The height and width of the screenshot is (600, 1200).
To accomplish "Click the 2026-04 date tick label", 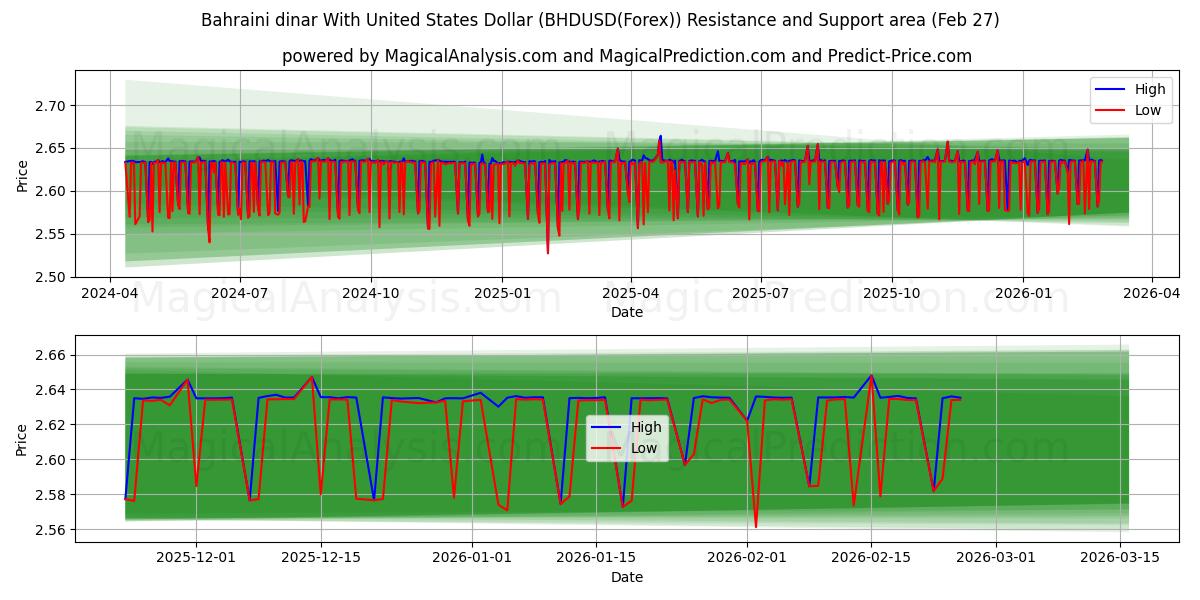I will [1152, 295].
